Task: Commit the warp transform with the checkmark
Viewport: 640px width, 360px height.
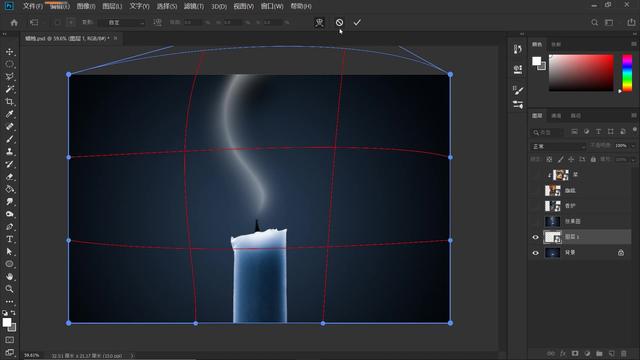Action: (357, 22)
